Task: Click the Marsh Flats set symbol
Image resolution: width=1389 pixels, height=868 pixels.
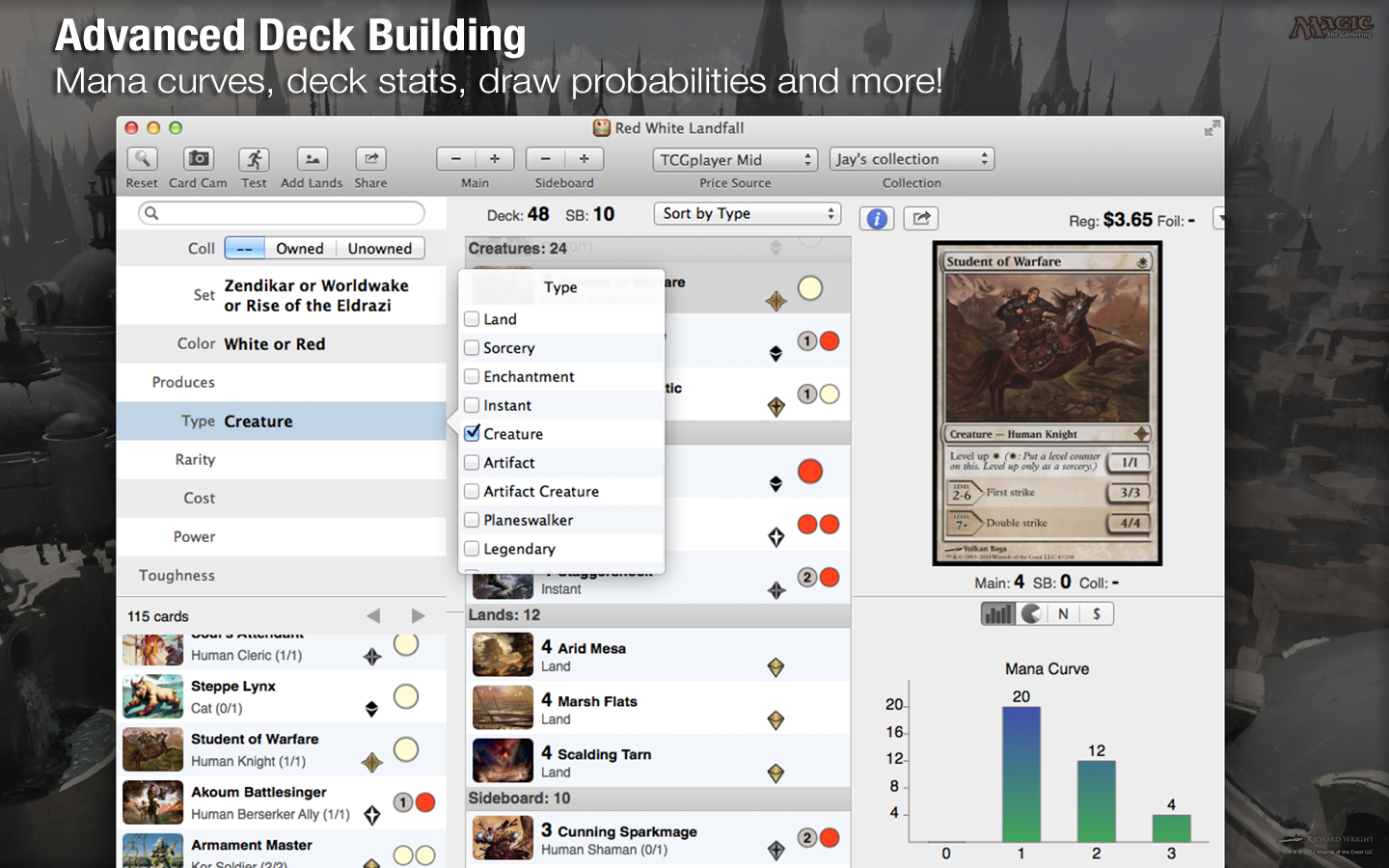Action: [776, 720]
